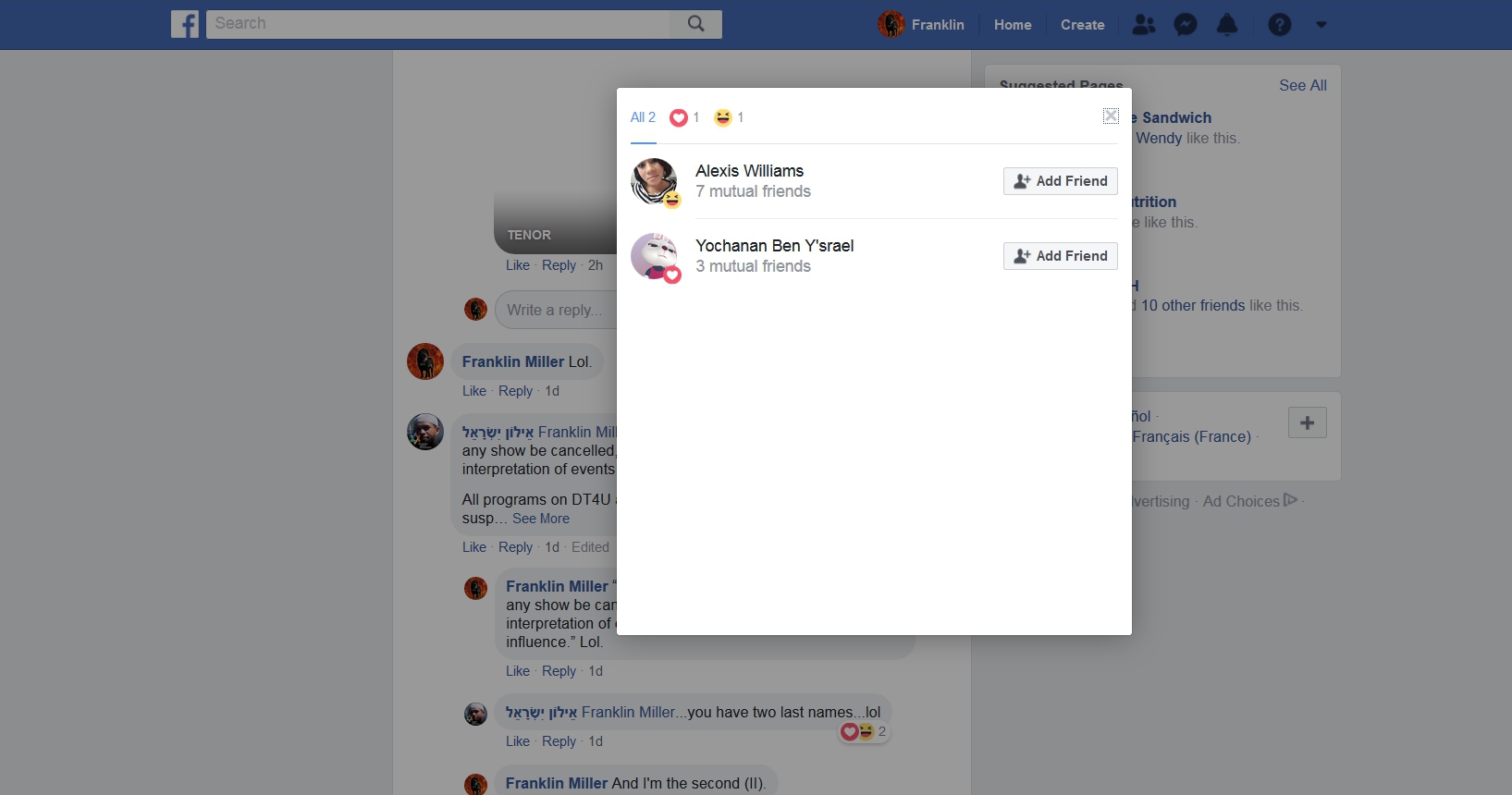Image resolution: width=1512 pixels, height=795 pixels.
Task: Open the Help question mark icon
Action: point(1280,25)
